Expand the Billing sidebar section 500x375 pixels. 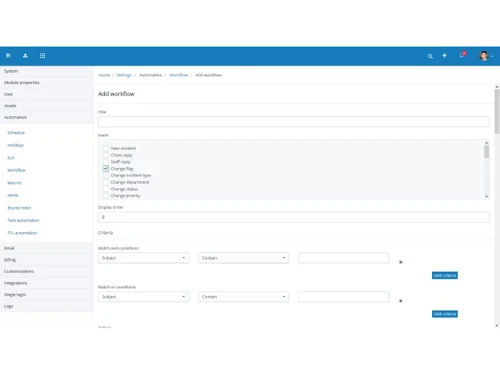click(46, 260)
